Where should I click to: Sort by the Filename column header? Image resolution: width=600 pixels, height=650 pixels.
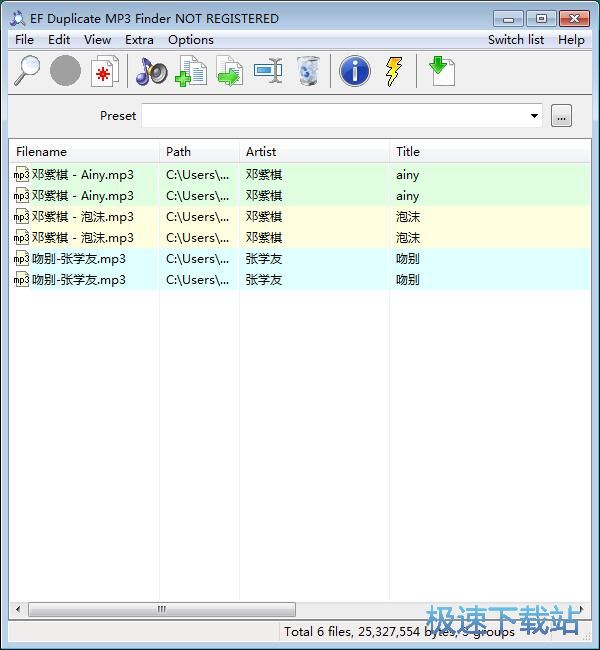pyautogui.click(x=84, y=152)
